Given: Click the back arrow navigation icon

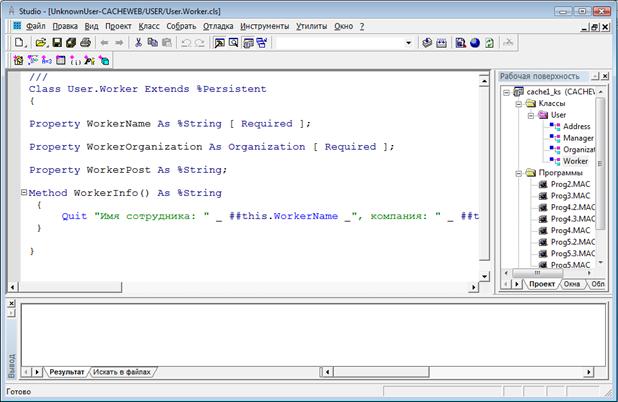Looking at the screenshot, I should 104,43.
